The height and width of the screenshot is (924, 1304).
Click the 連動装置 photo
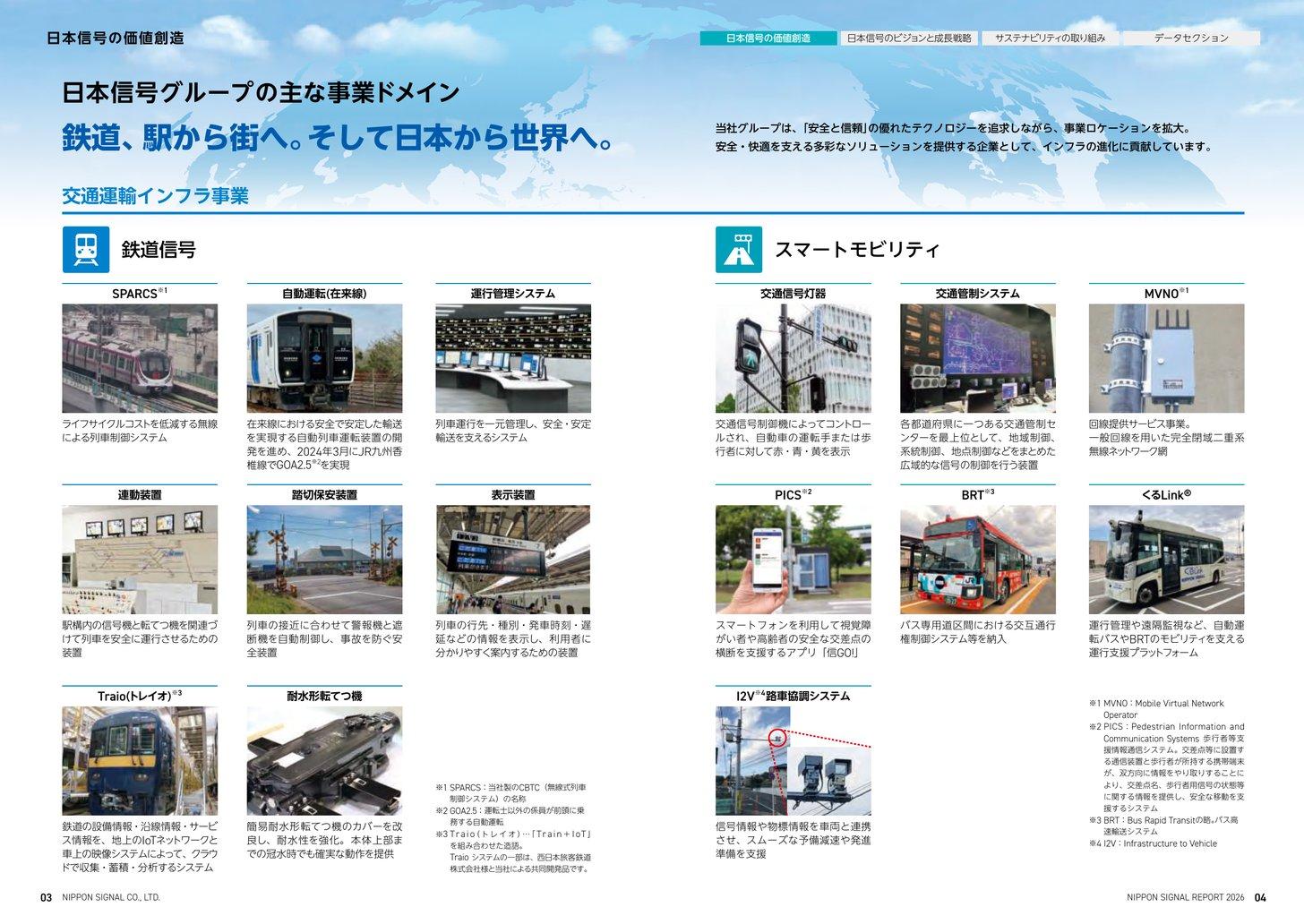[140, 560]
